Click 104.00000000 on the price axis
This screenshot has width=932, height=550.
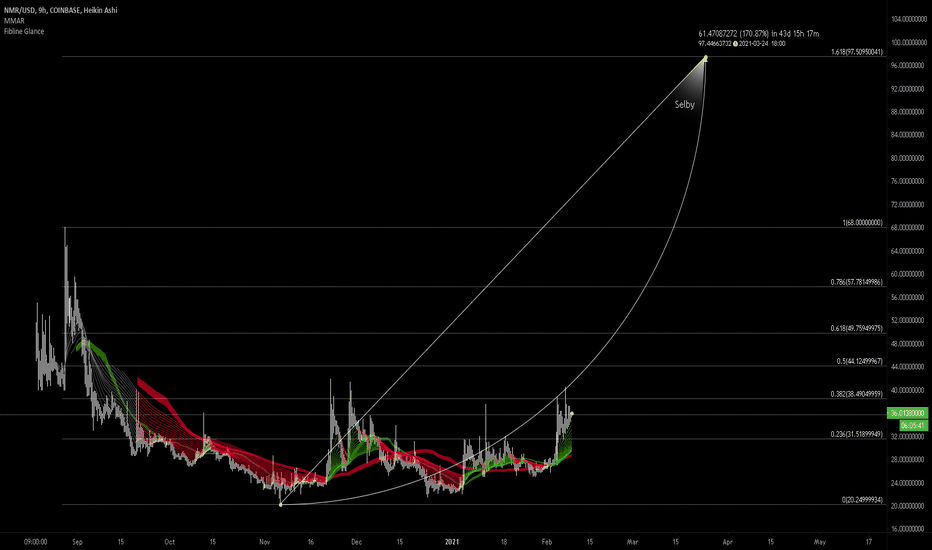coord(908,19)
